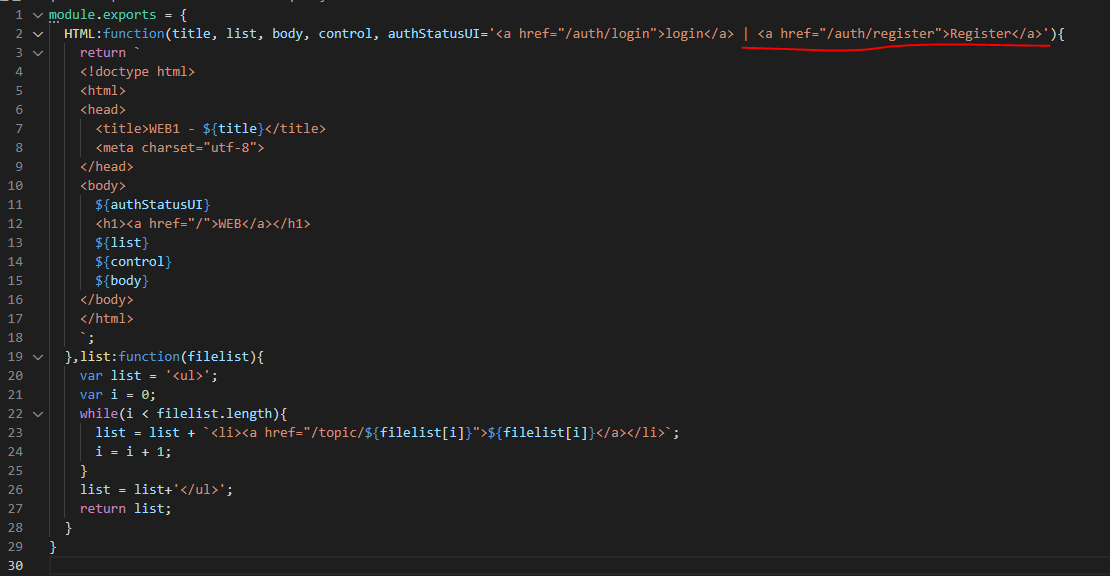Click the 'authStatusUI' parameter in the function signature
The height and width of the screenshot is (576, 1110).
tap(434, 34)
